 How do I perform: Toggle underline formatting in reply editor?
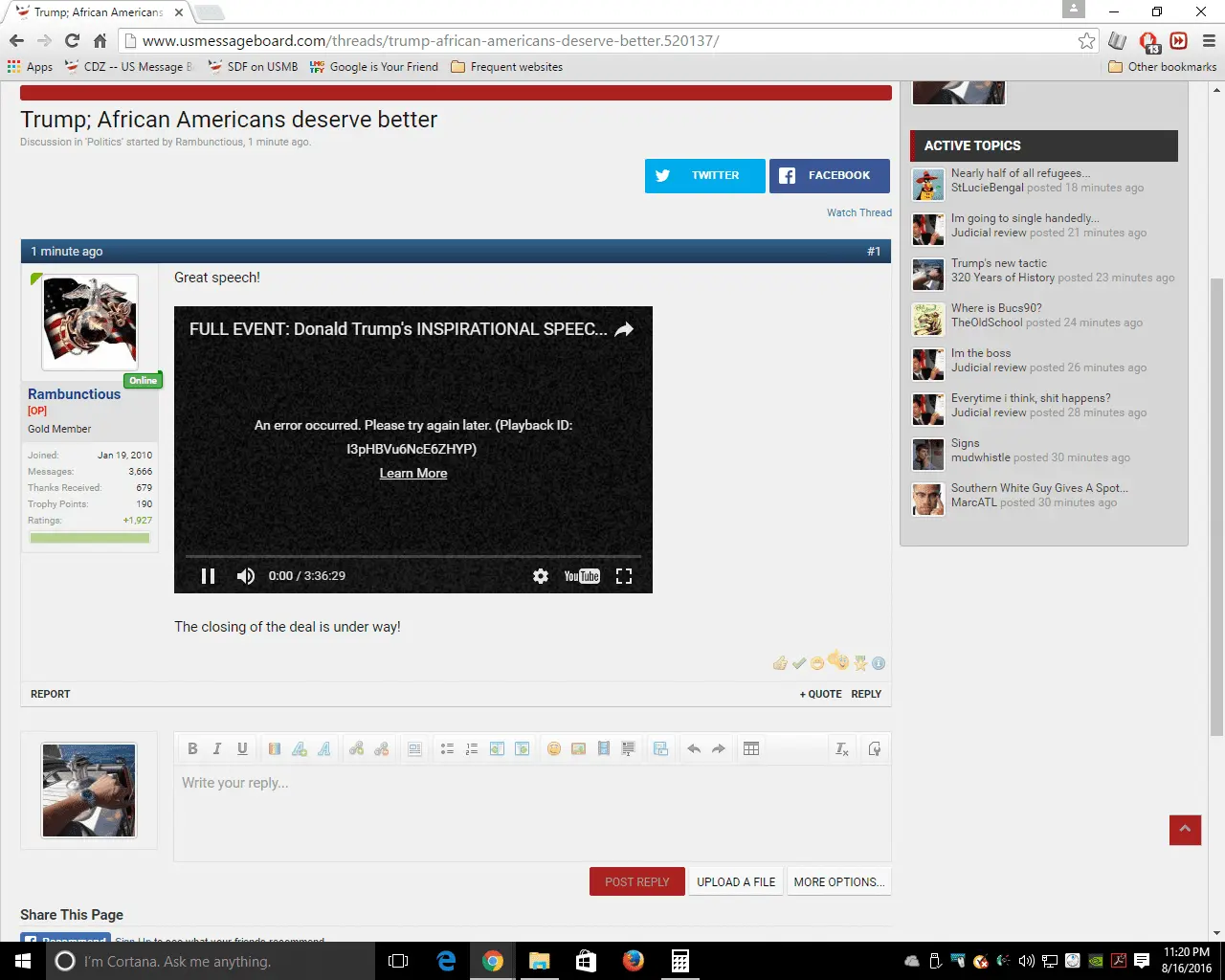tap(242, 748)
